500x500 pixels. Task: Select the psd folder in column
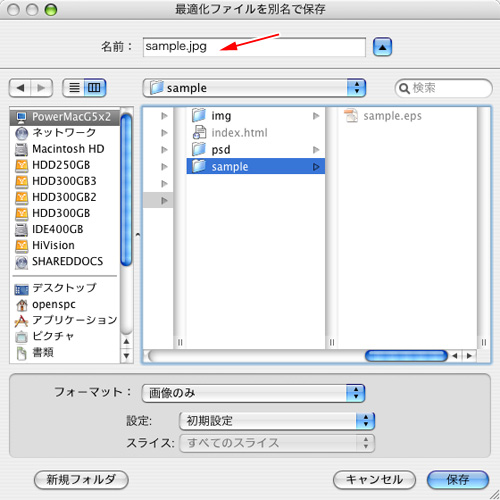coord(256,150)
